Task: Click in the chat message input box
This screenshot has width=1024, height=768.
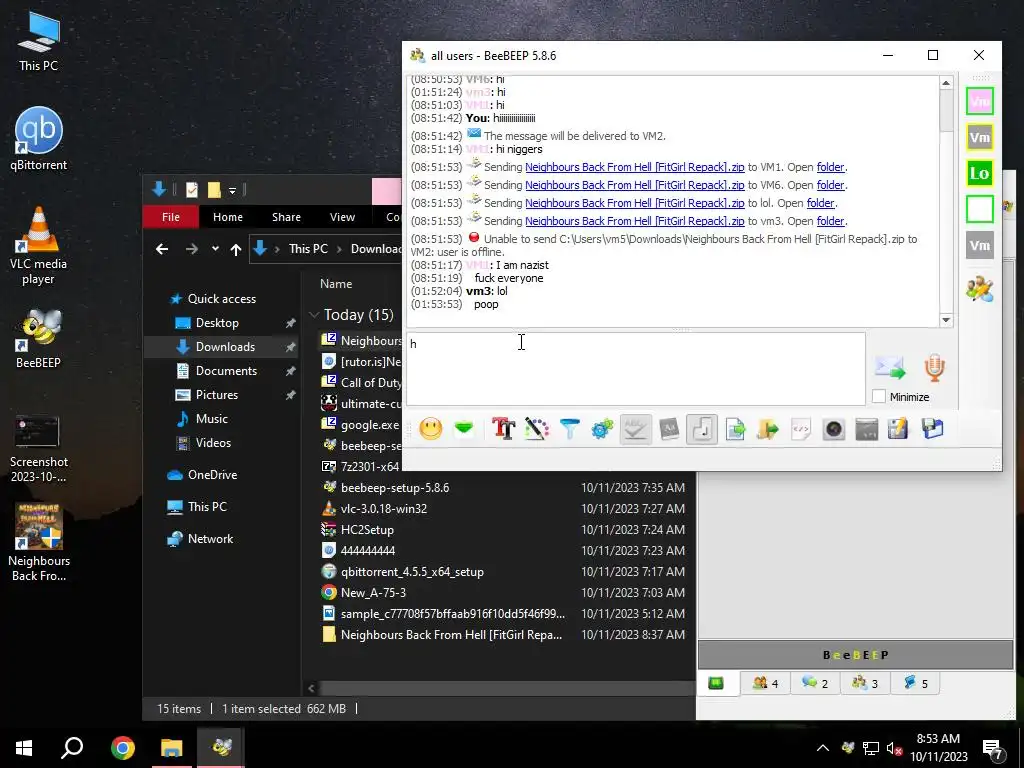Action: point(635,369)
